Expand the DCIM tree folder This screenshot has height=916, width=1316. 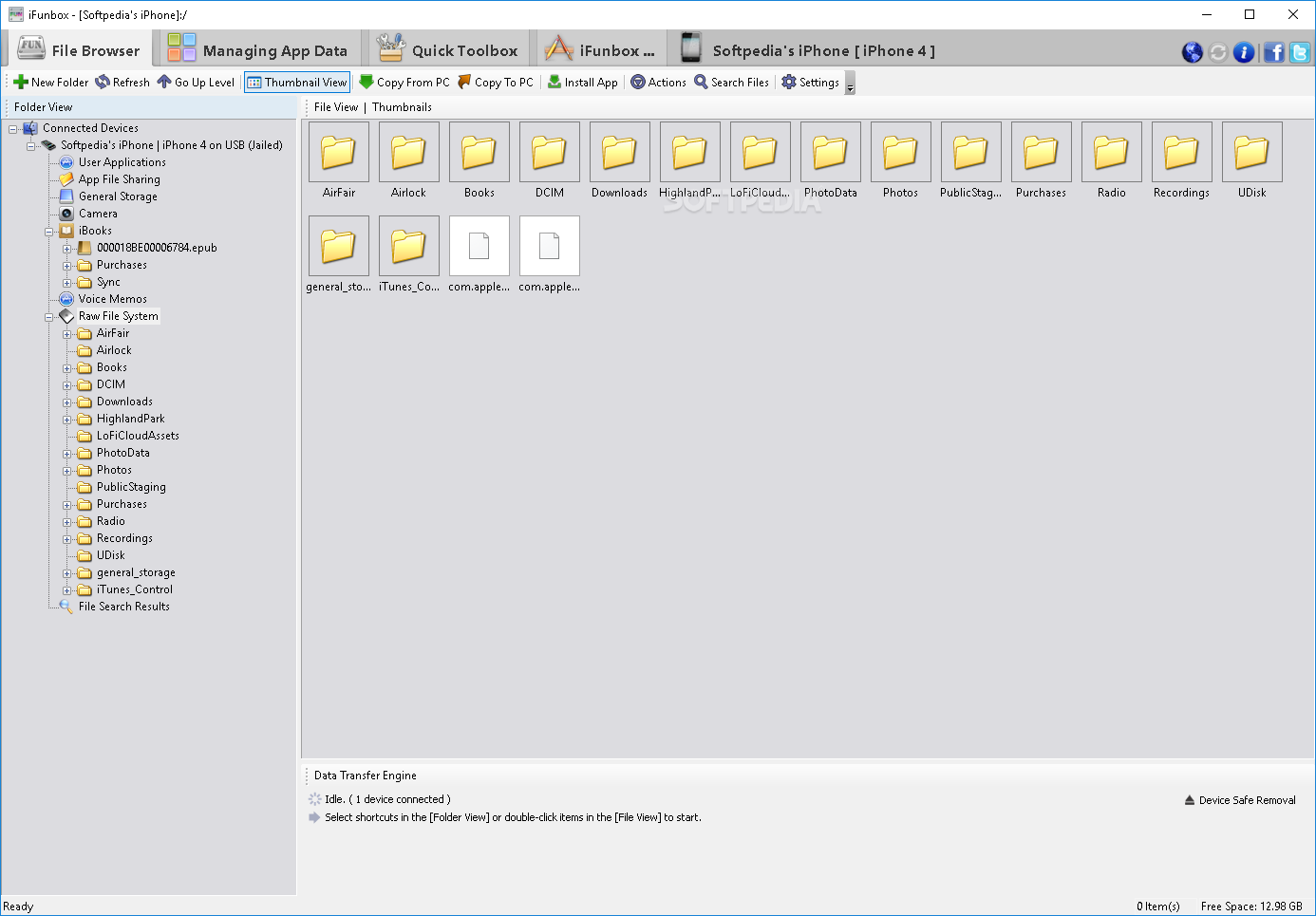(x=67, y=385)
